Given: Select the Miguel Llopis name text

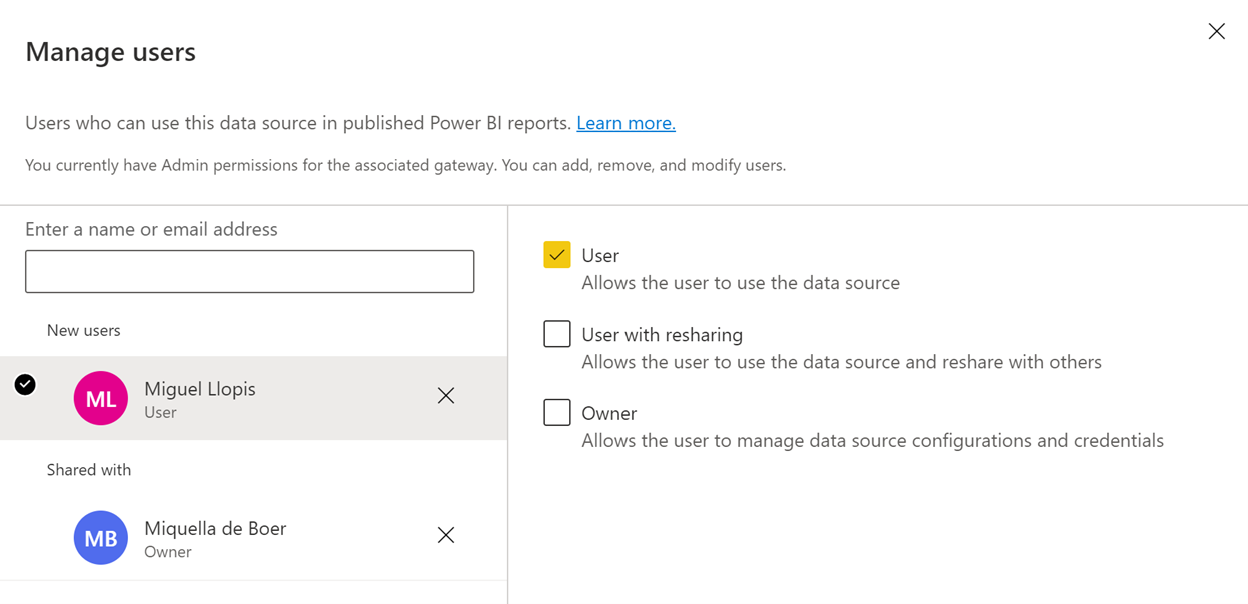Looking at the screenshot, I should tap(200, 389).
